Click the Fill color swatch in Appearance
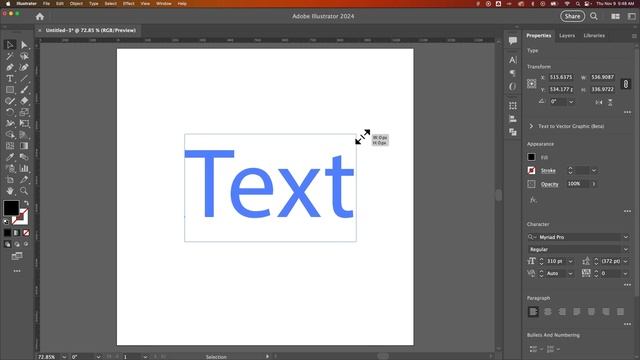The width and height of the screenshot is (640, 360). tap(531, 157)
